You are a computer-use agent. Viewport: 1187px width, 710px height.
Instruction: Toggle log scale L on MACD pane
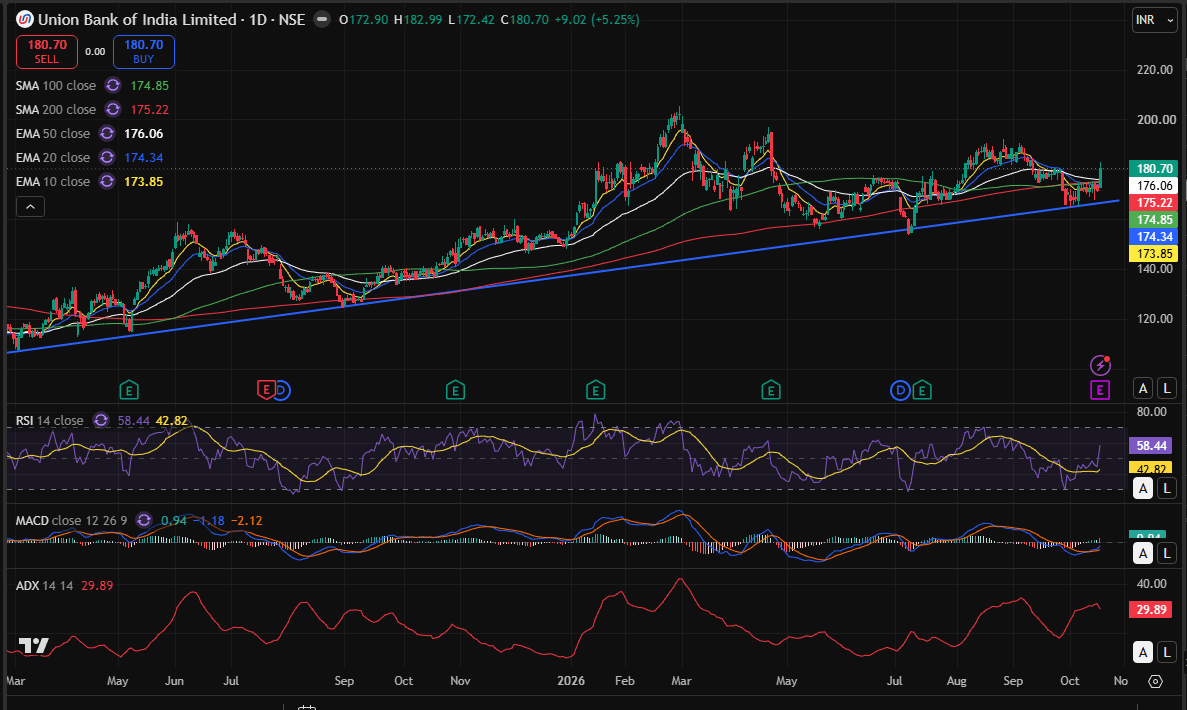1167,553
